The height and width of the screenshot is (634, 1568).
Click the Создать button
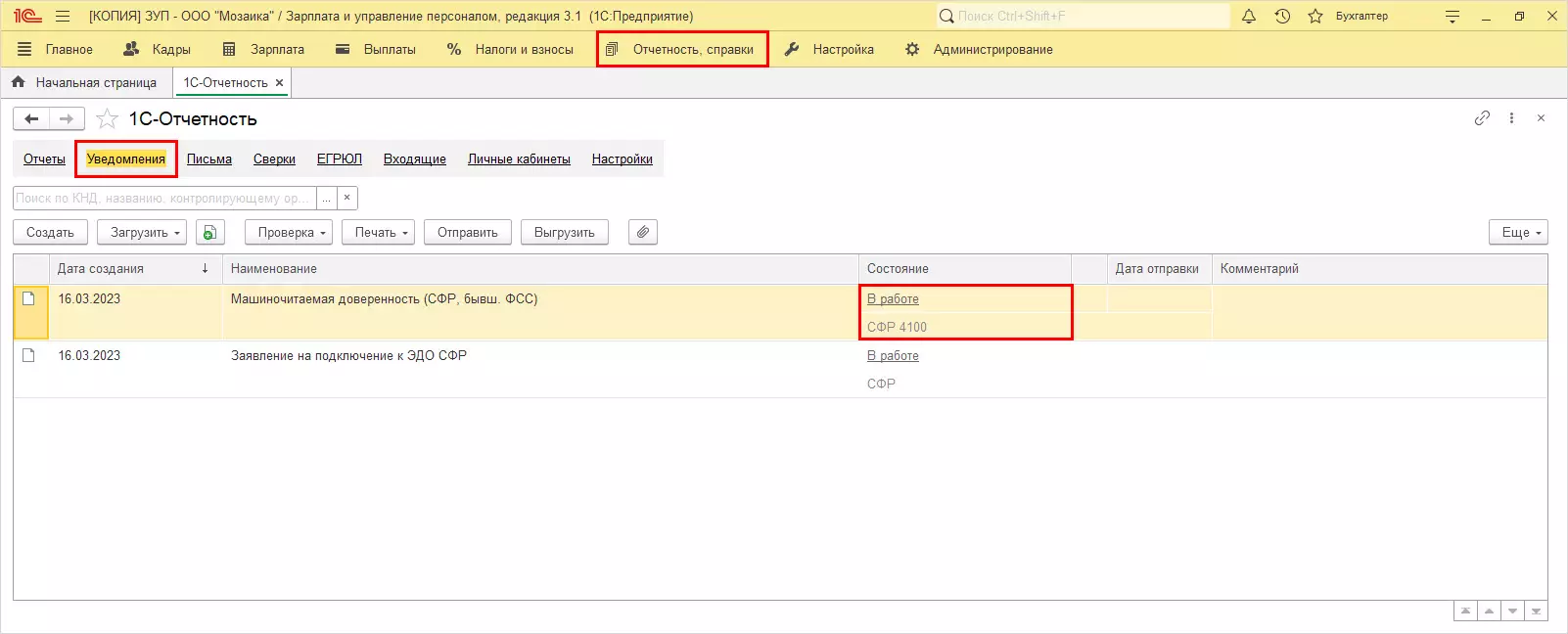50,232
